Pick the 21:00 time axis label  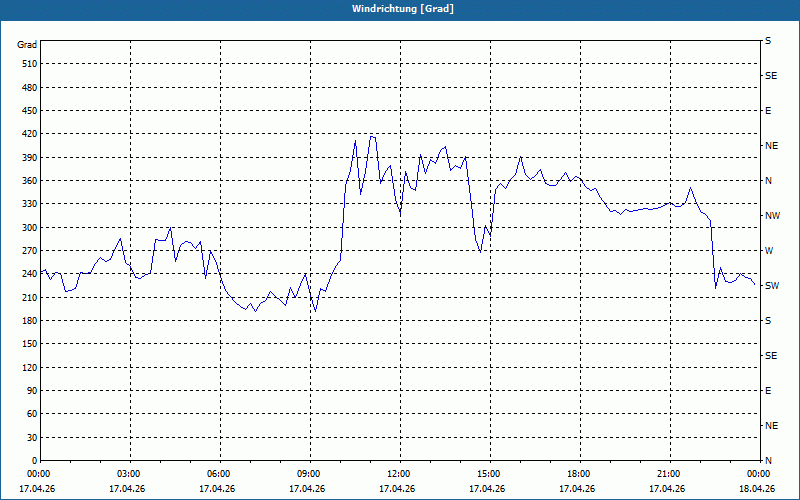pyautogui.click(x=670, y=474)
